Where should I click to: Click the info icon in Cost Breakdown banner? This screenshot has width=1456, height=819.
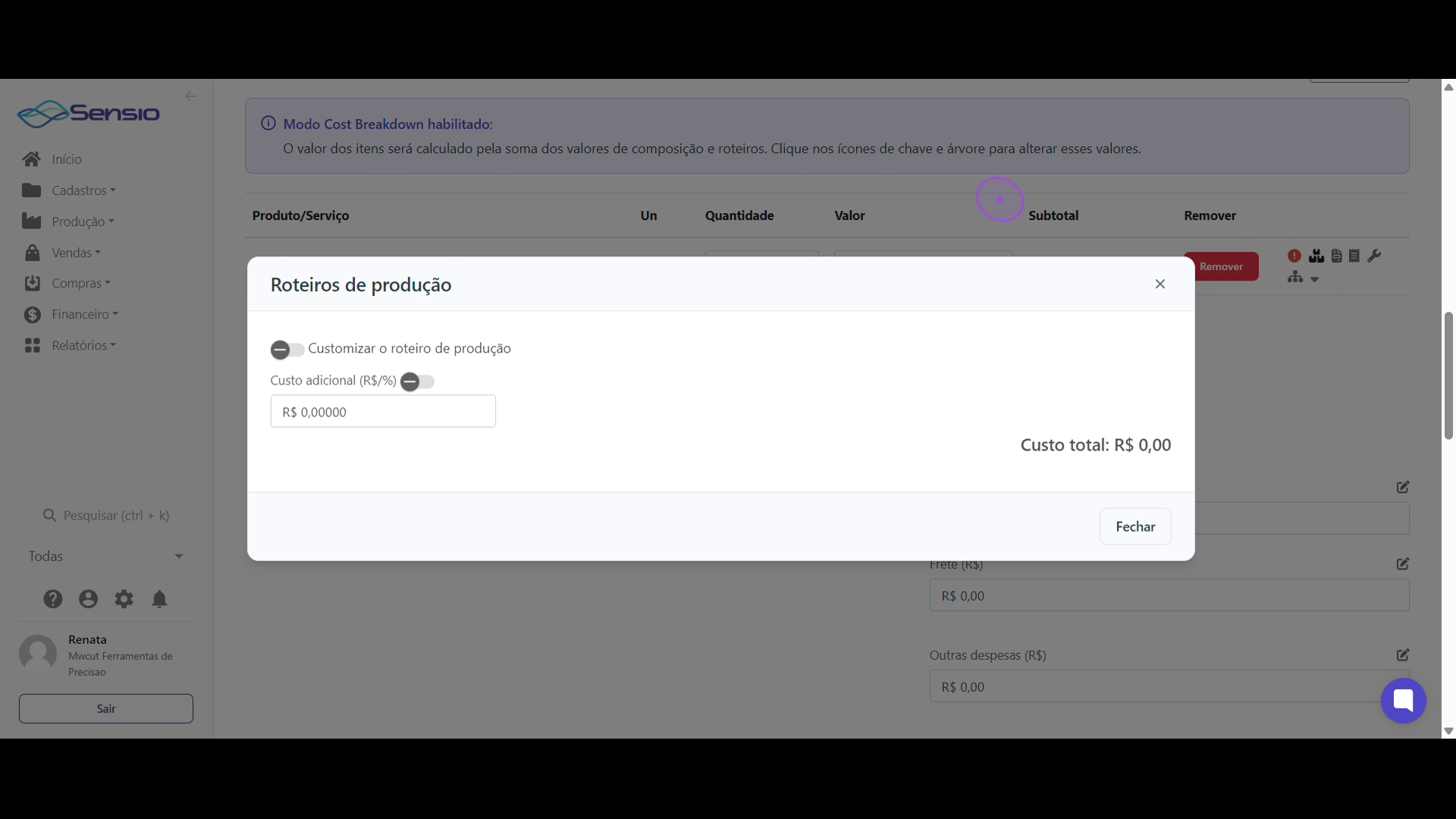click(x=268, y=123)
